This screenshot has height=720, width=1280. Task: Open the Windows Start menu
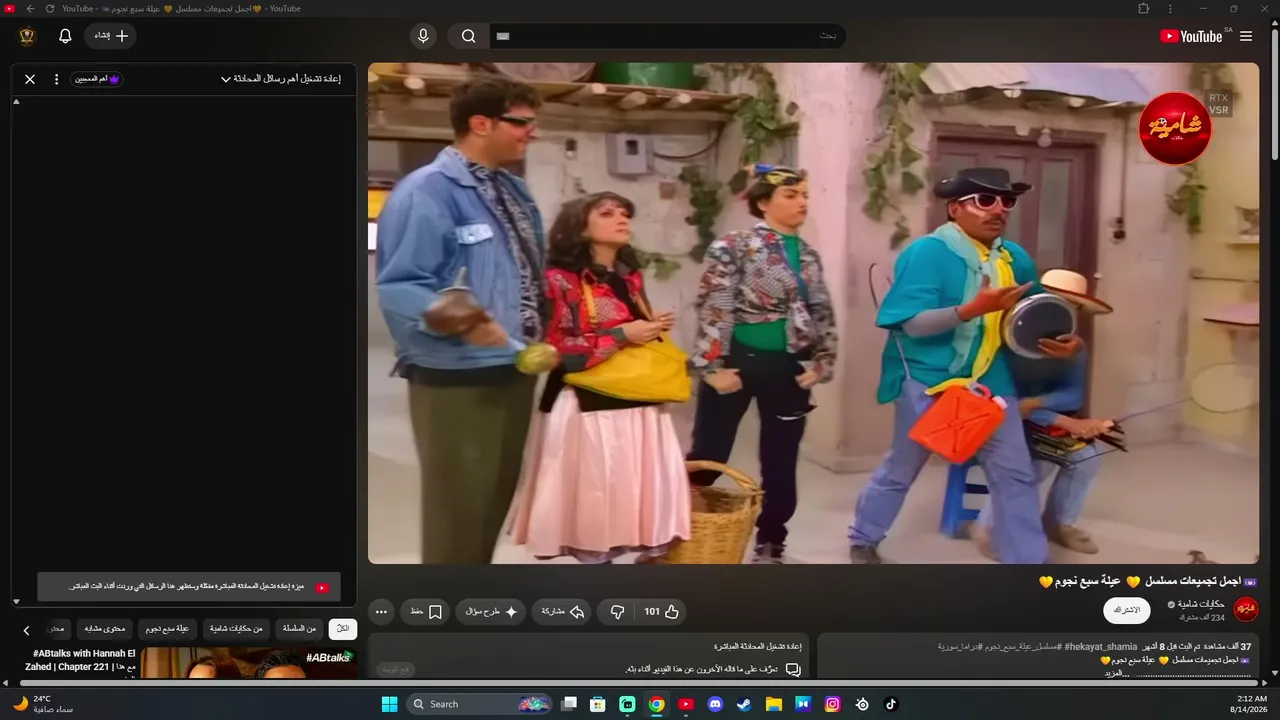coord(390,704)
